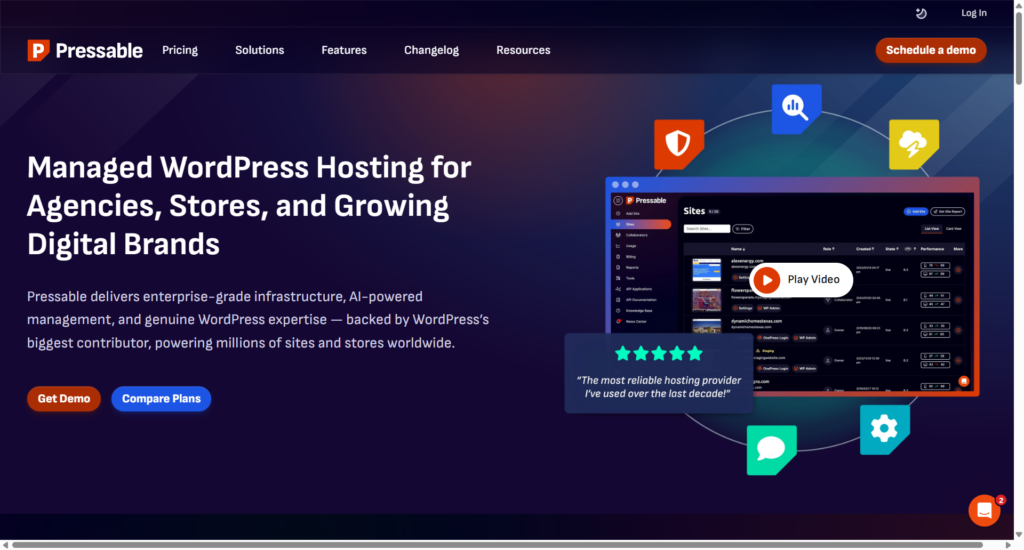Screen dimensions: 1024x550
Task: Click Search Sites field in dashboard preview
Action: tap(707, 229)
